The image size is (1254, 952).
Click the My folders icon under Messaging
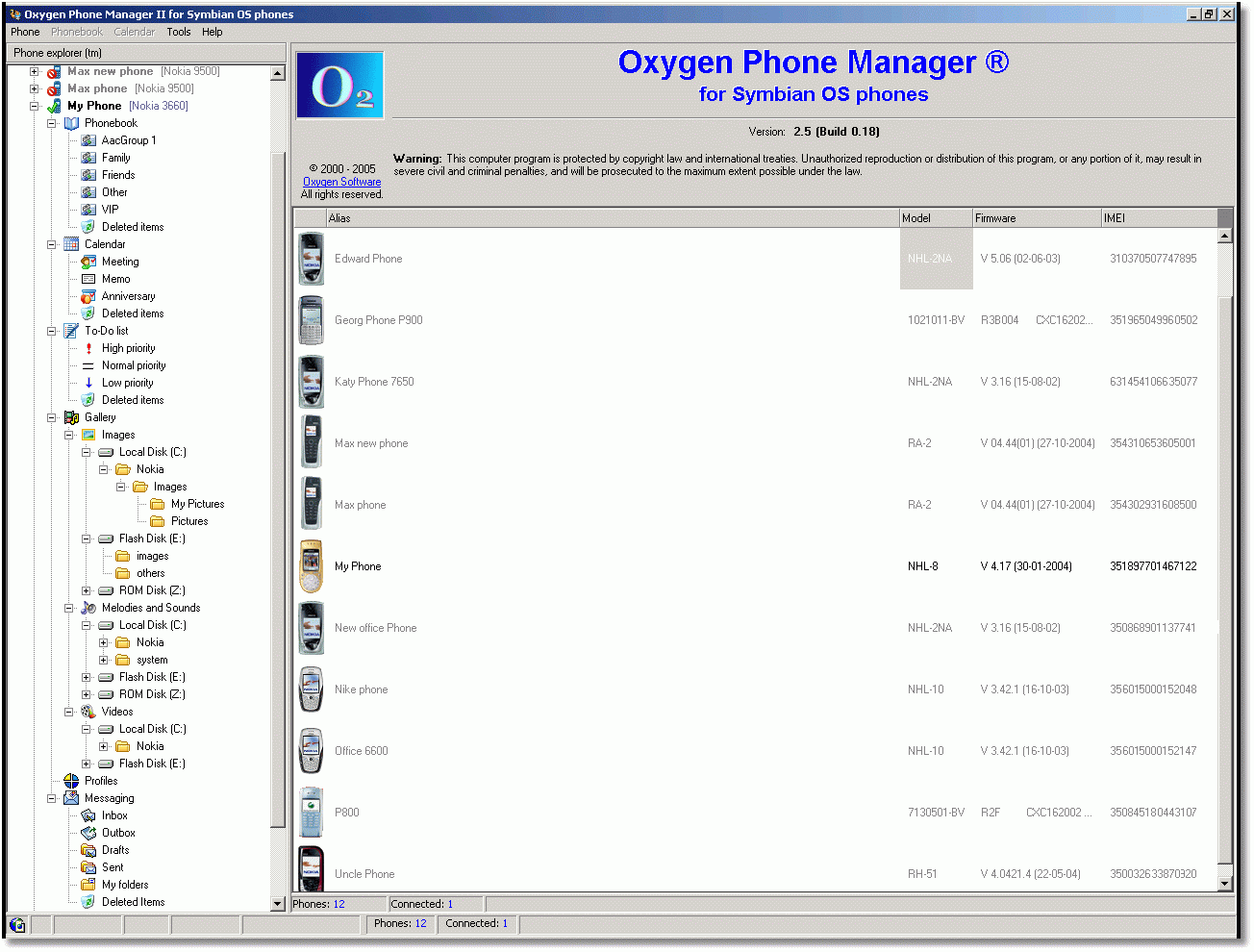pyautogui.click(x=88, y=885)
